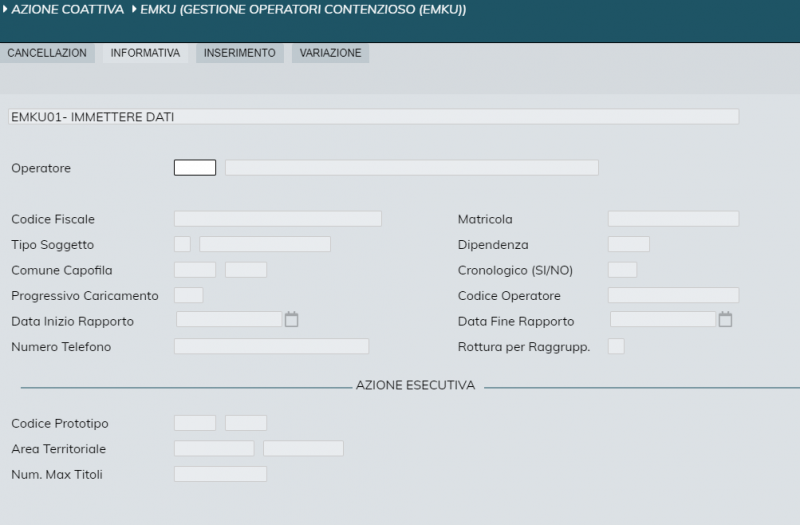Open the INSERIMENTO tab
800x525 pixels.
point(239,53)
